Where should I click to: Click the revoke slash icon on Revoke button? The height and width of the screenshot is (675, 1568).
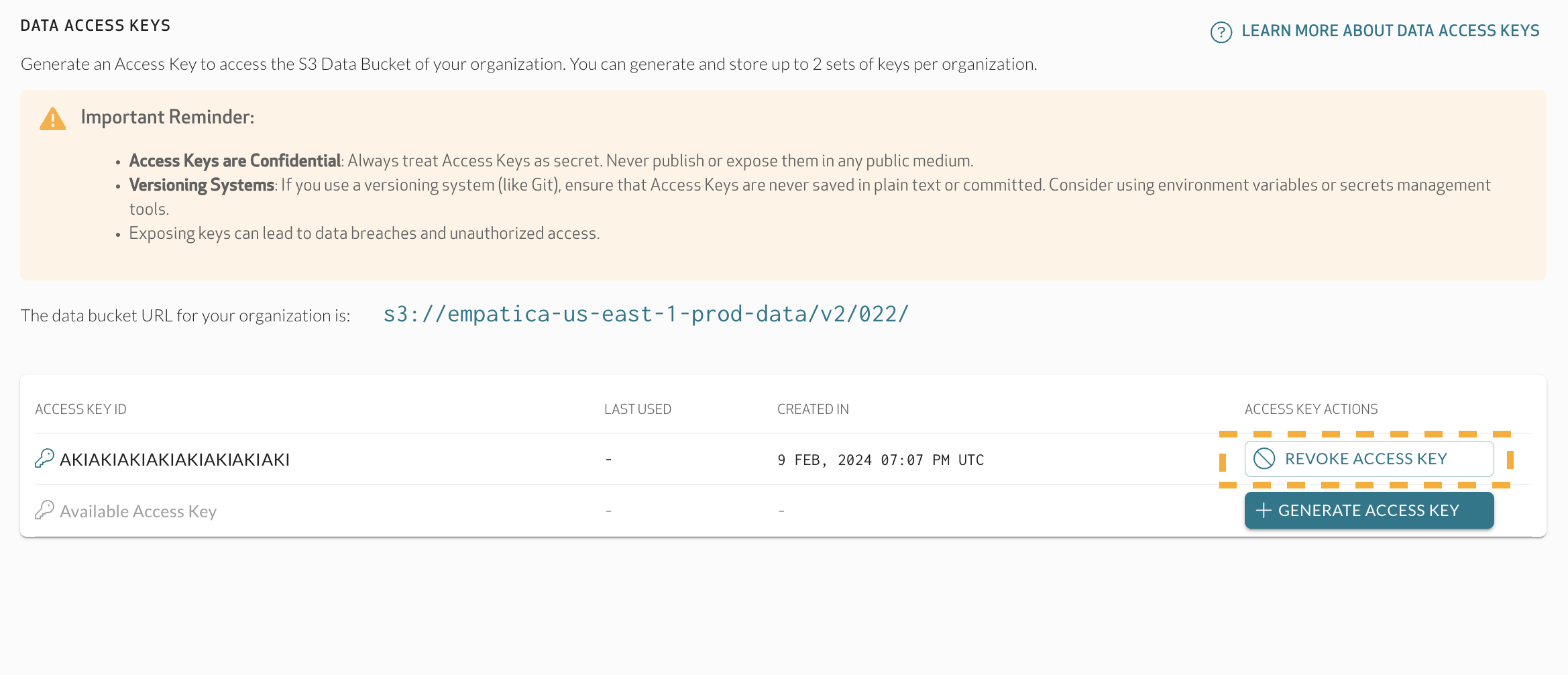click(1264, 459)
